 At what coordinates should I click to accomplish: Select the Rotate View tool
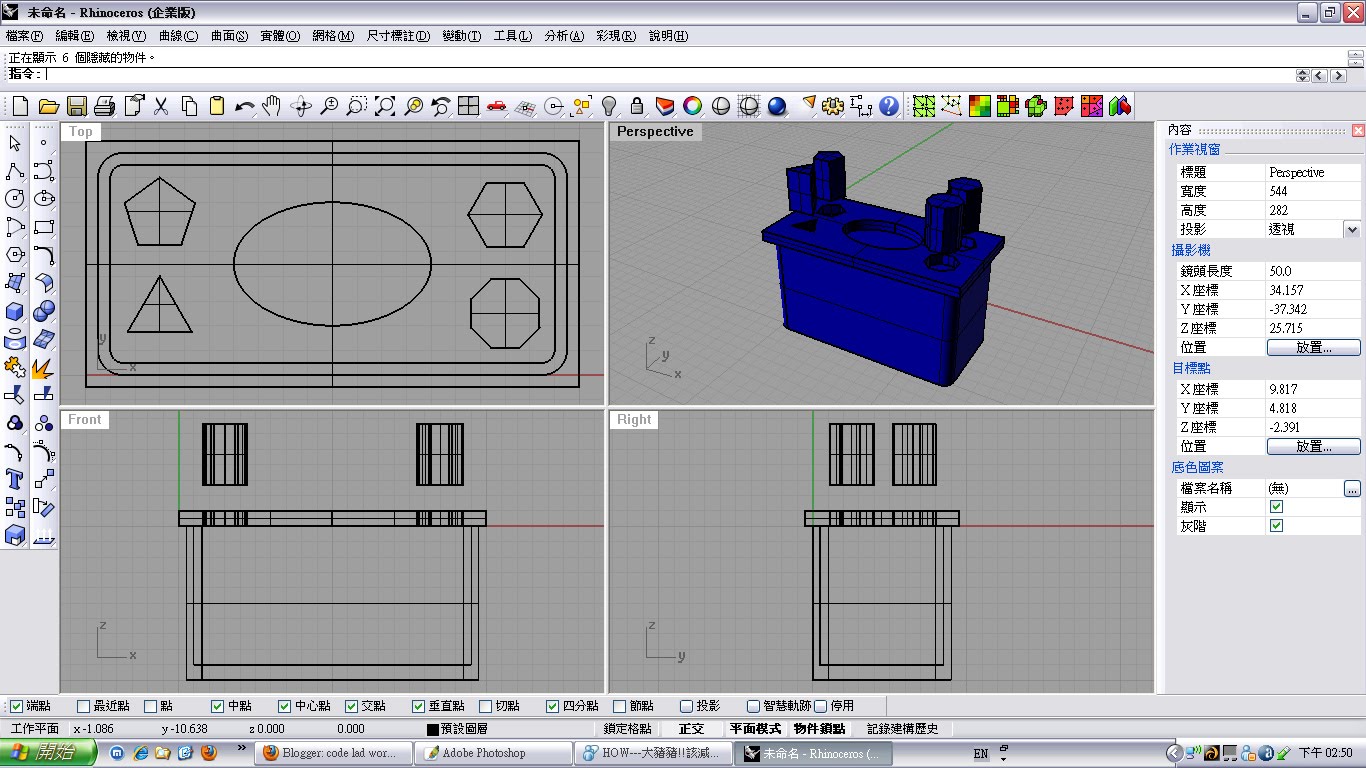(x=300, y=106)
